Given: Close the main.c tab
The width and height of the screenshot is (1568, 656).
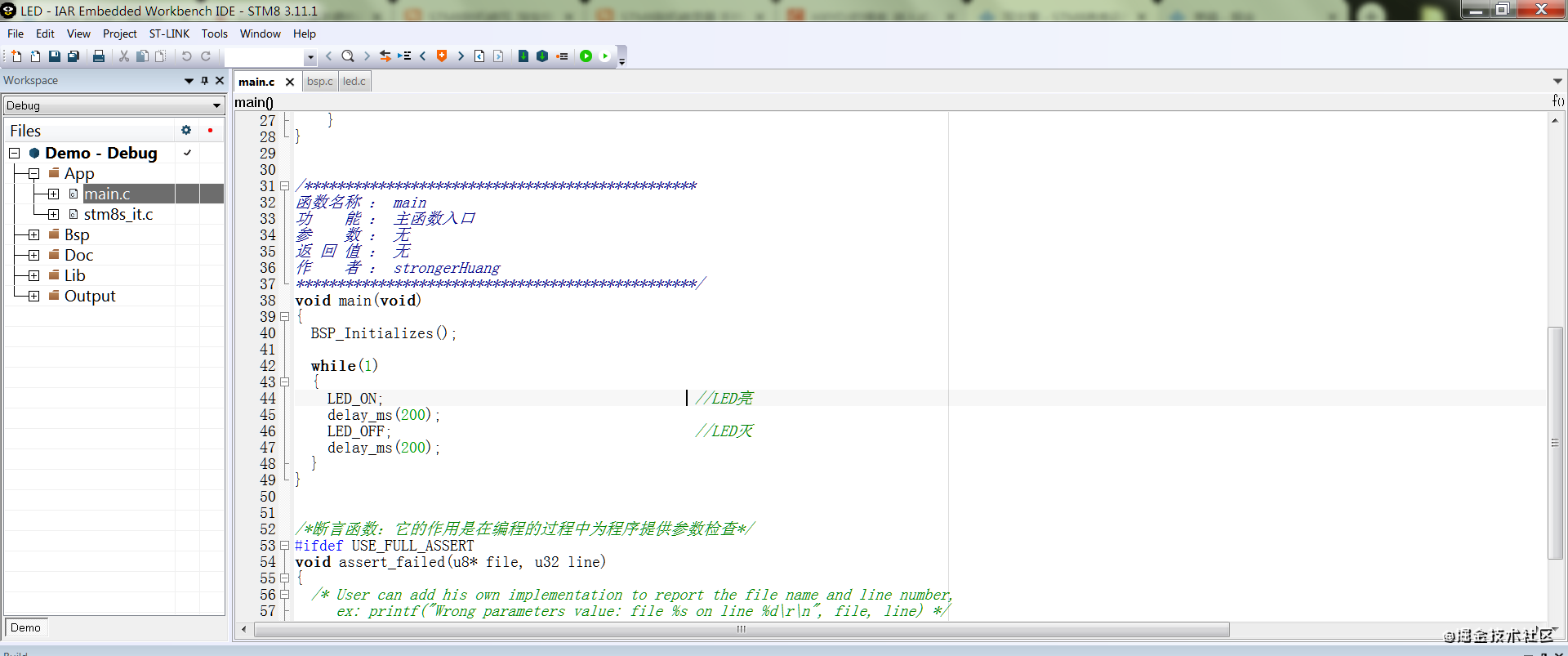Looking at the screenshot, I should pos(290,82).
